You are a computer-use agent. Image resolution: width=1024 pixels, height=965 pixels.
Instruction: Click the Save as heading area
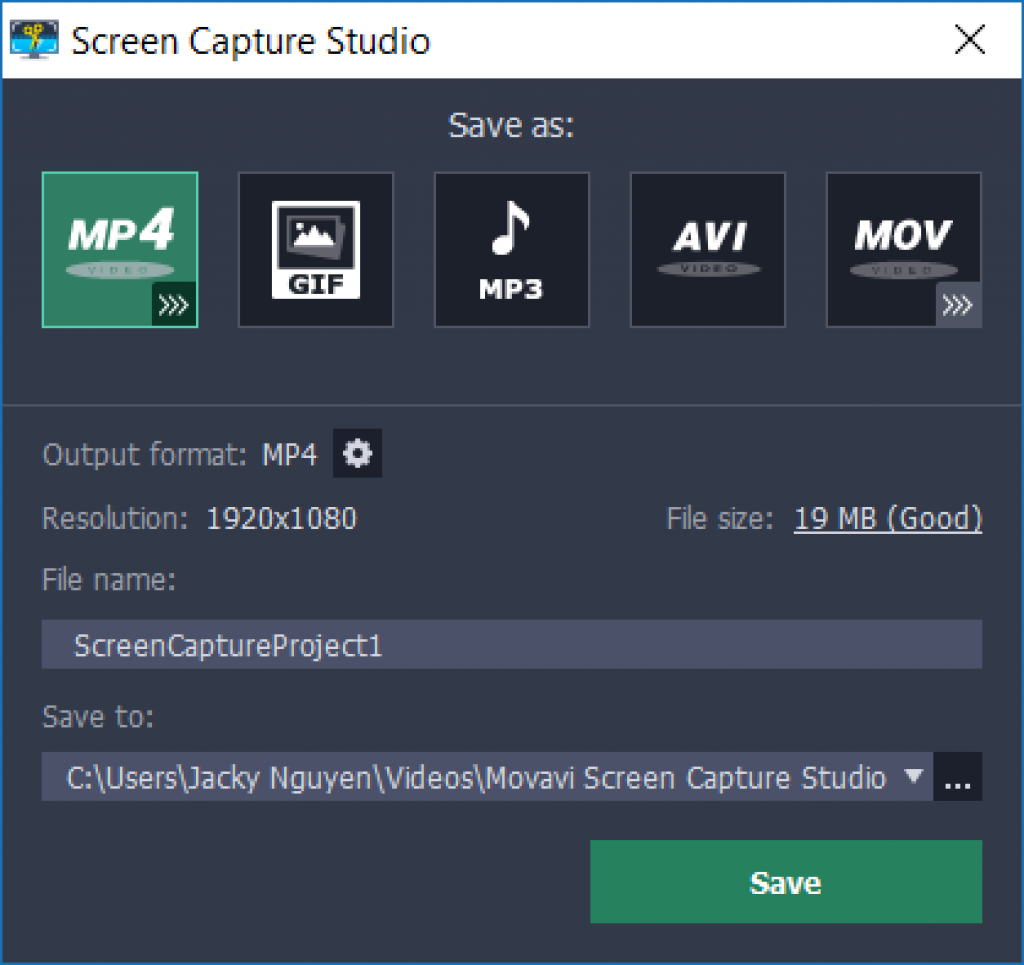coord(511,124)
